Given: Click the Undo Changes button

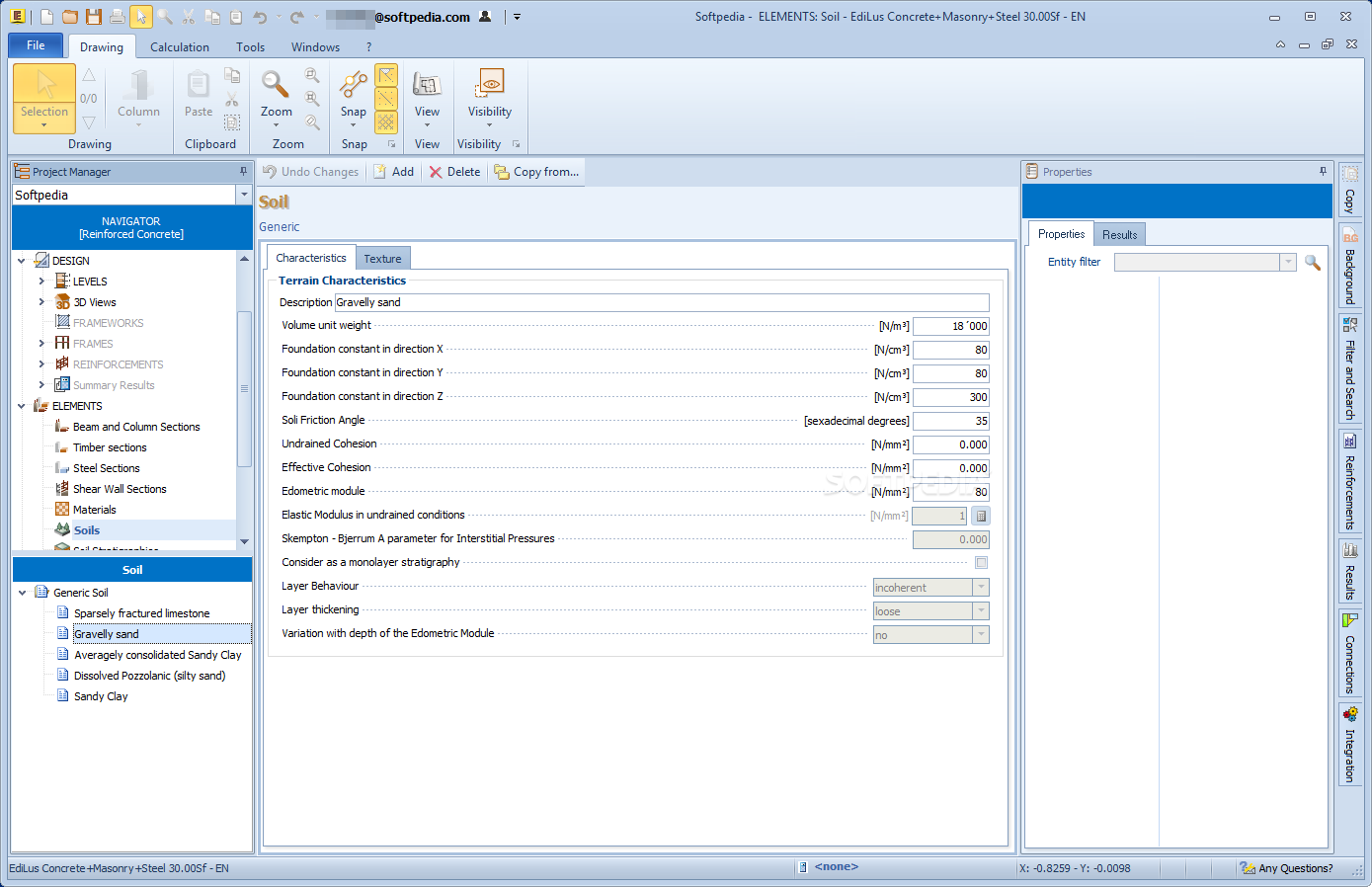Looking at the screenshot, I should point(310,172).
